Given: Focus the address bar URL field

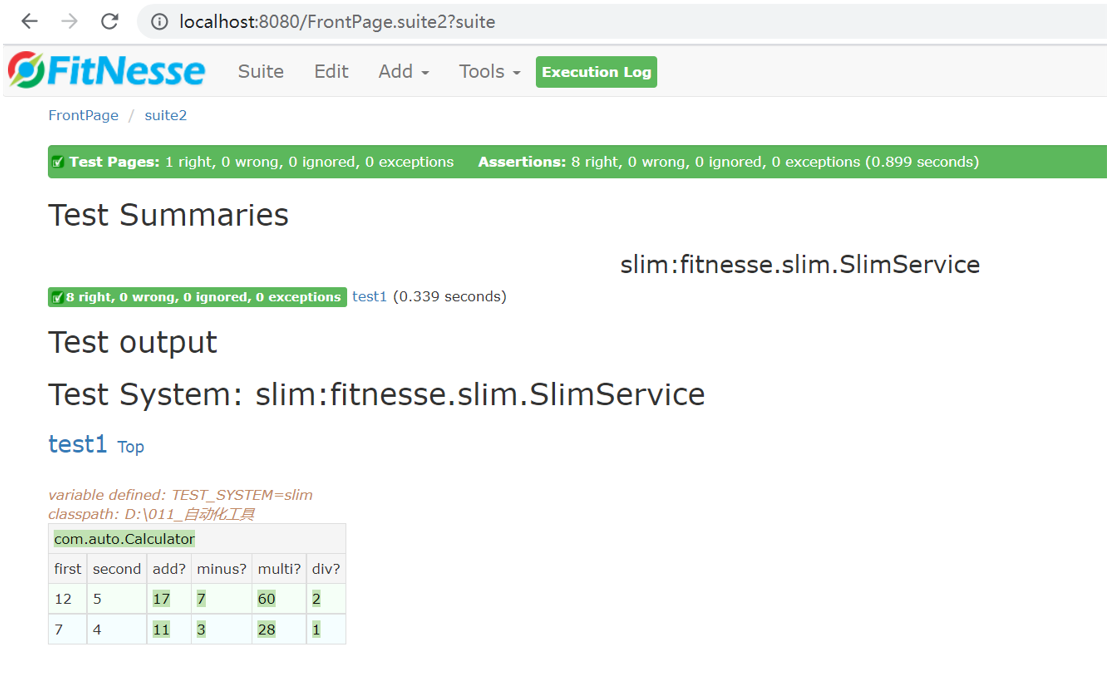Looking at the screenshot, I should [623, 22].
